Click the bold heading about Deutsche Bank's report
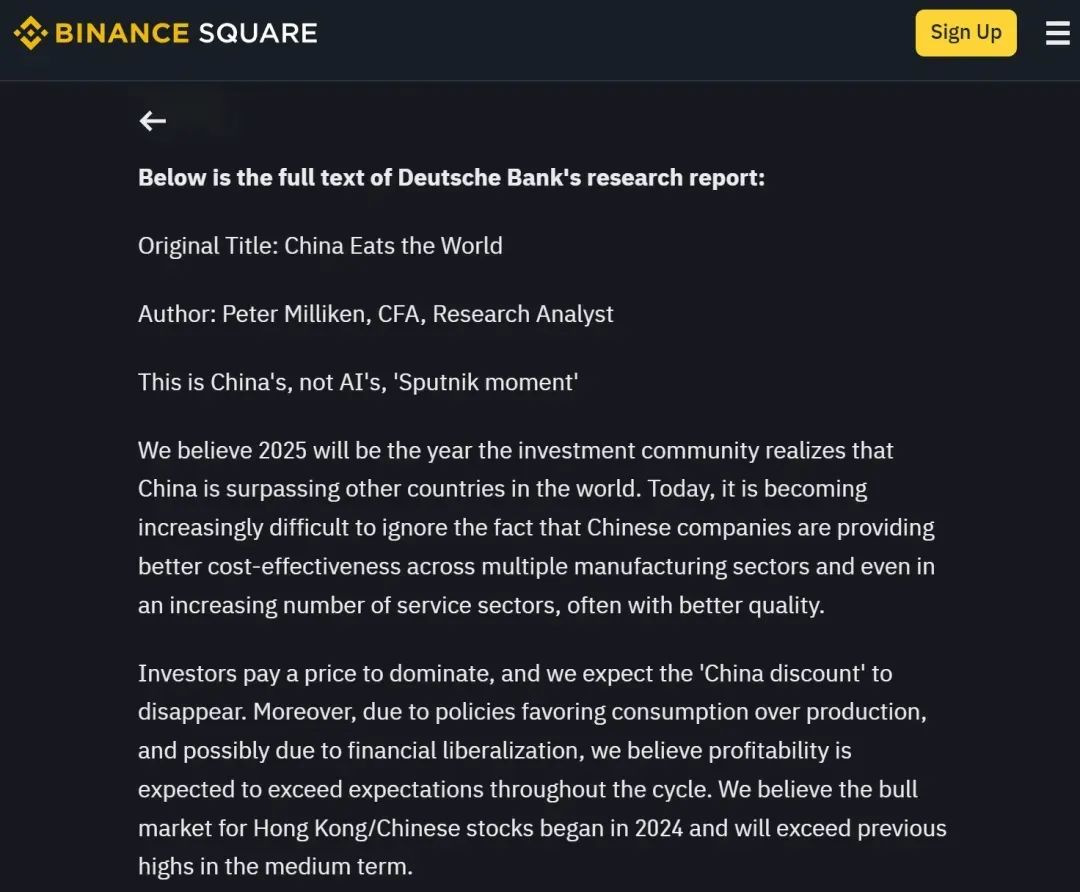The image size is (1080, 892). (451, 178)
